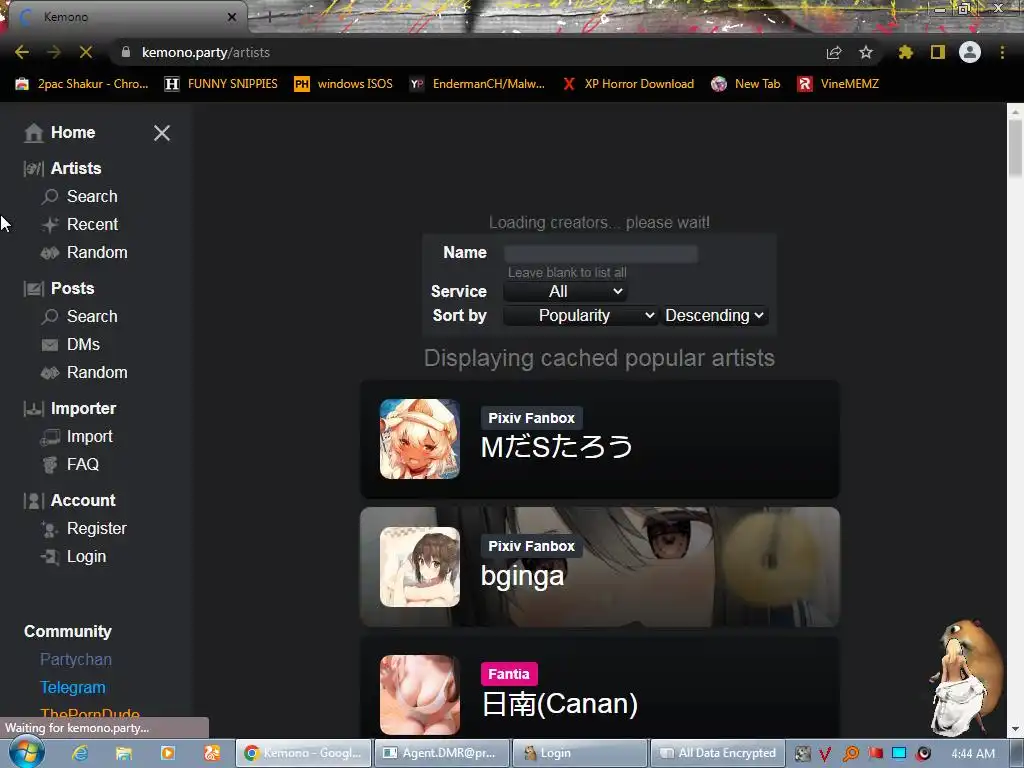Open XP Horror Download bookmark
Image resolution: width=1024 pixels, height=768 pixels.
[629, 84]
